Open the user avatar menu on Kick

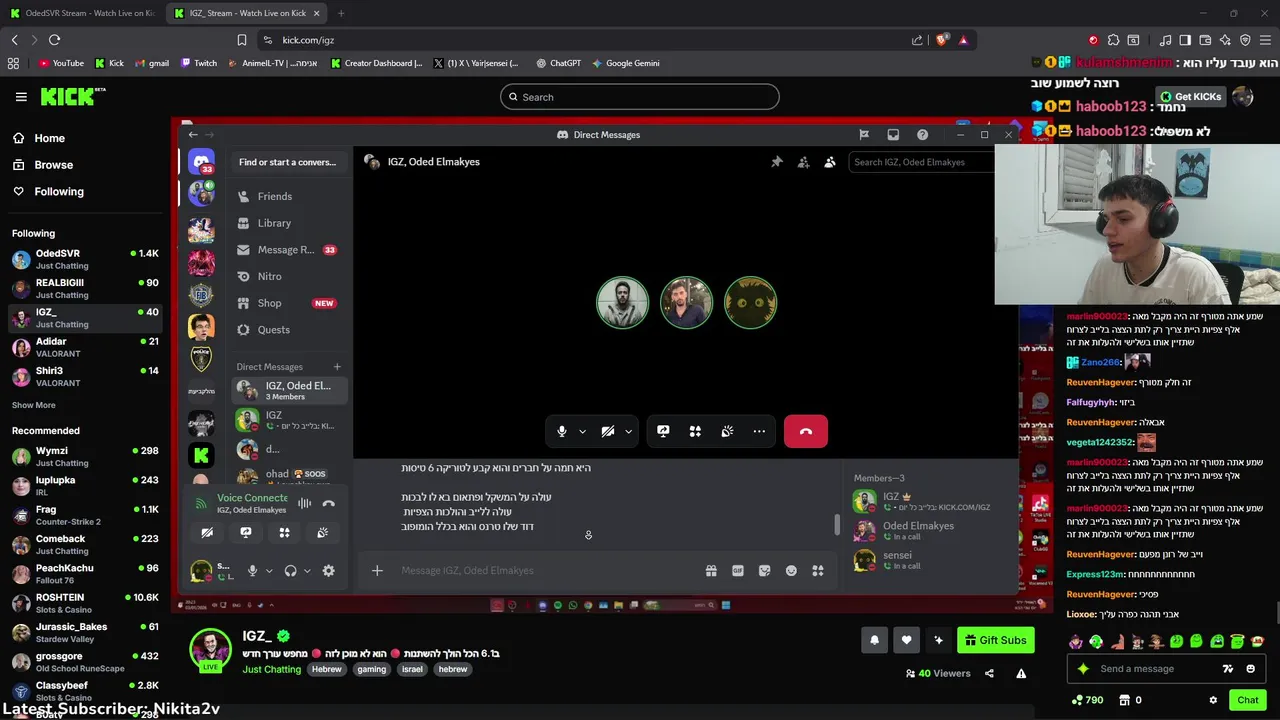coord(1243,96)
